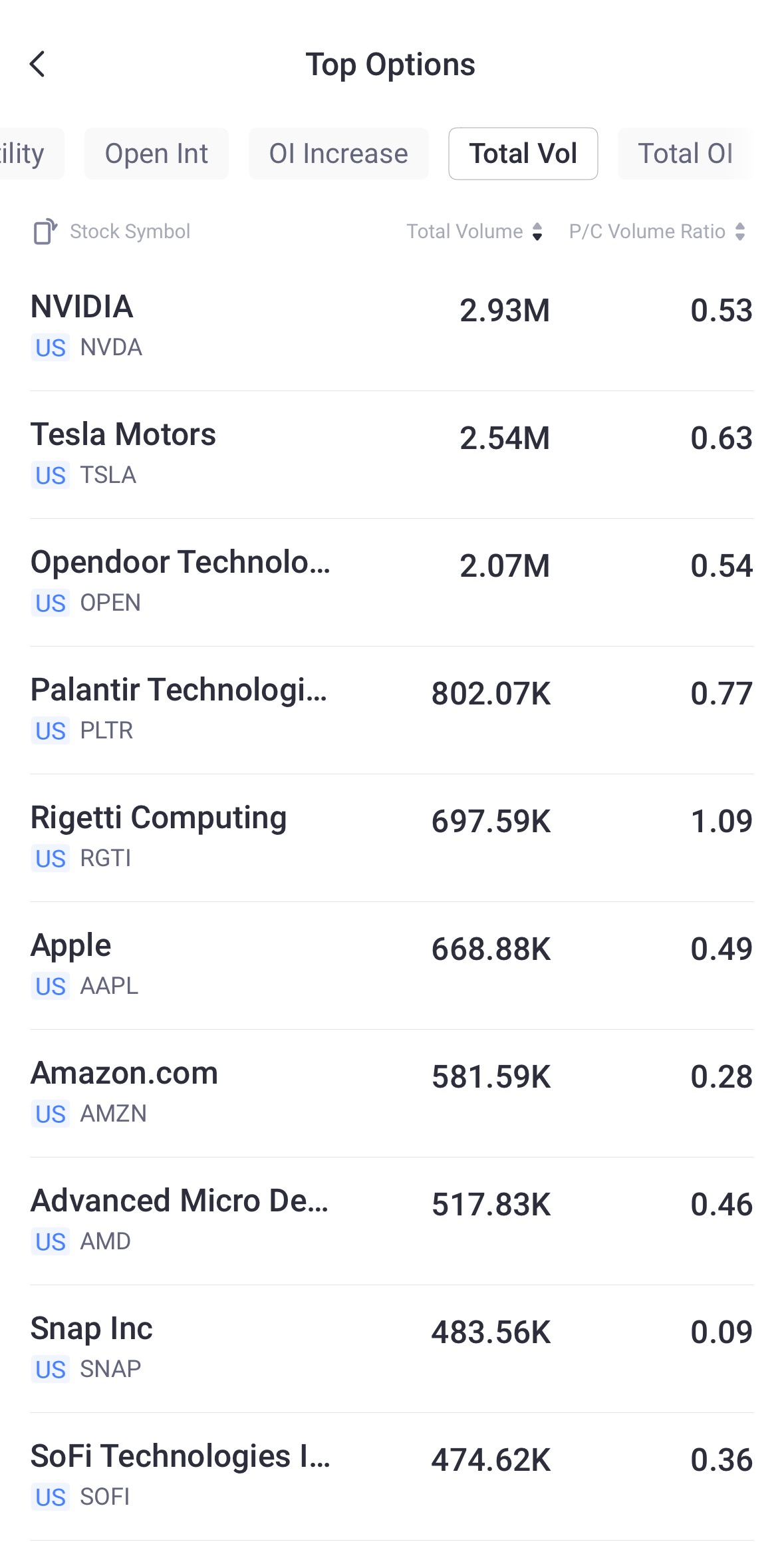Viewport: 784px width, 1542px height.
Task: Select Advanced Micro Devices row
Action: (392, 1220)
